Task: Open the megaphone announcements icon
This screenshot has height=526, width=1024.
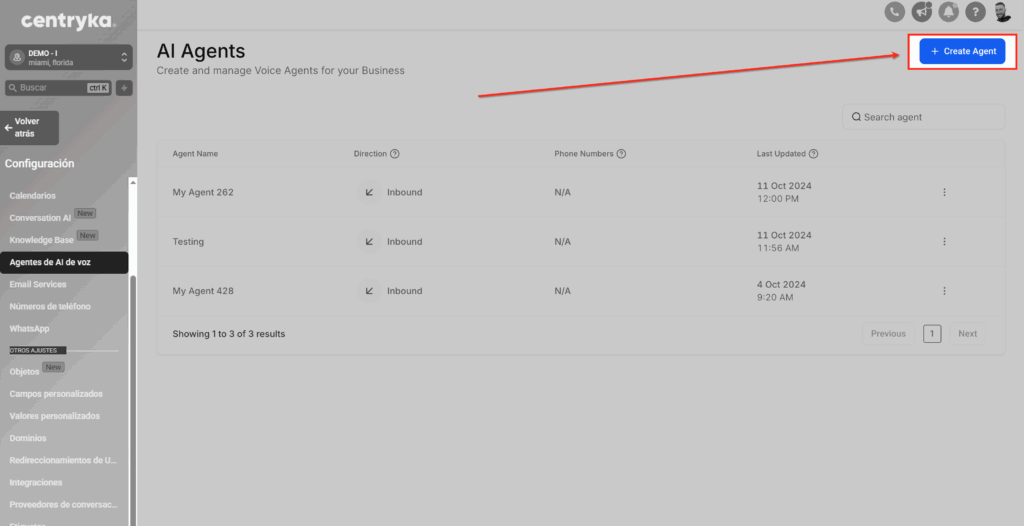Action: click(921, 12)
